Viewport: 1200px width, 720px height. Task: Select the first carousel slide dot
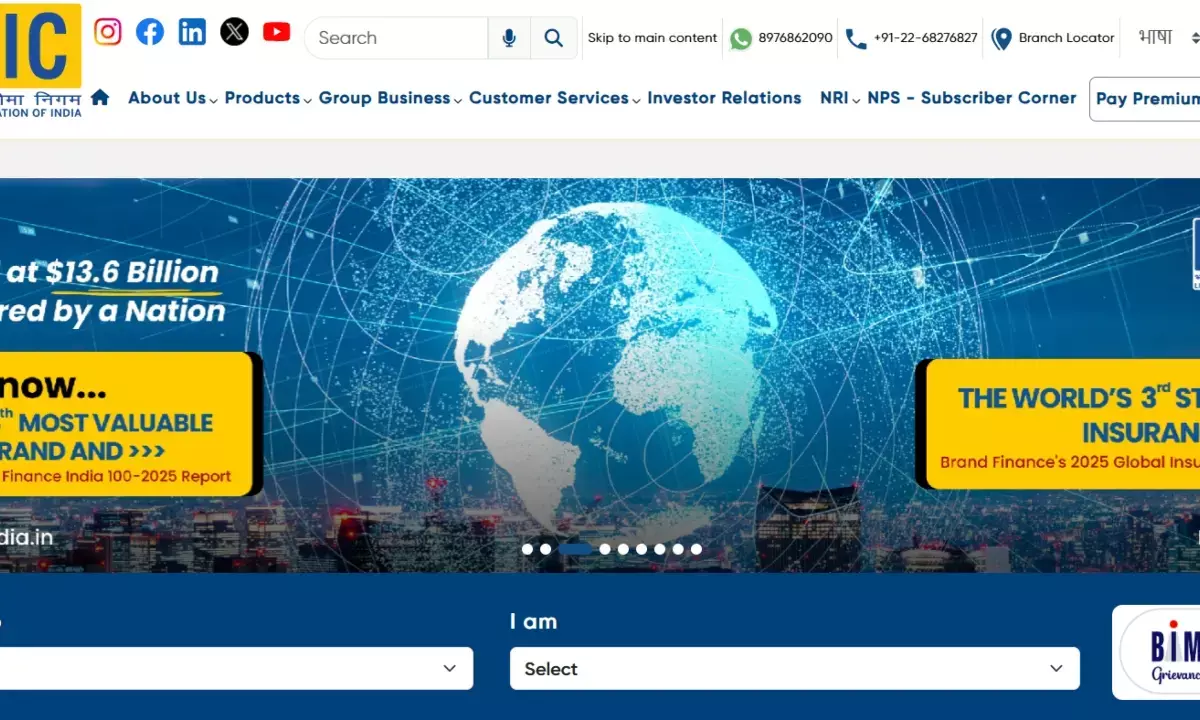point(527,549)
